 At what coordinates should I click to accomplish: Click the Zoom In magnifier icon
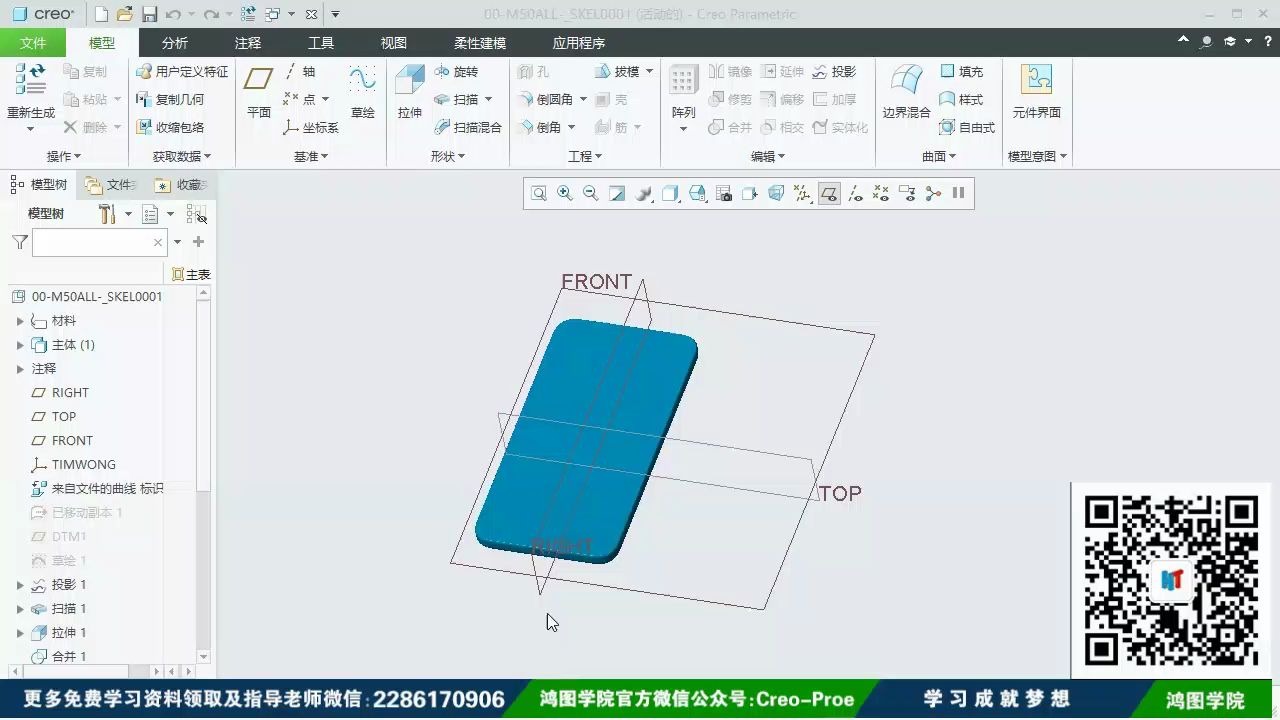565,193
